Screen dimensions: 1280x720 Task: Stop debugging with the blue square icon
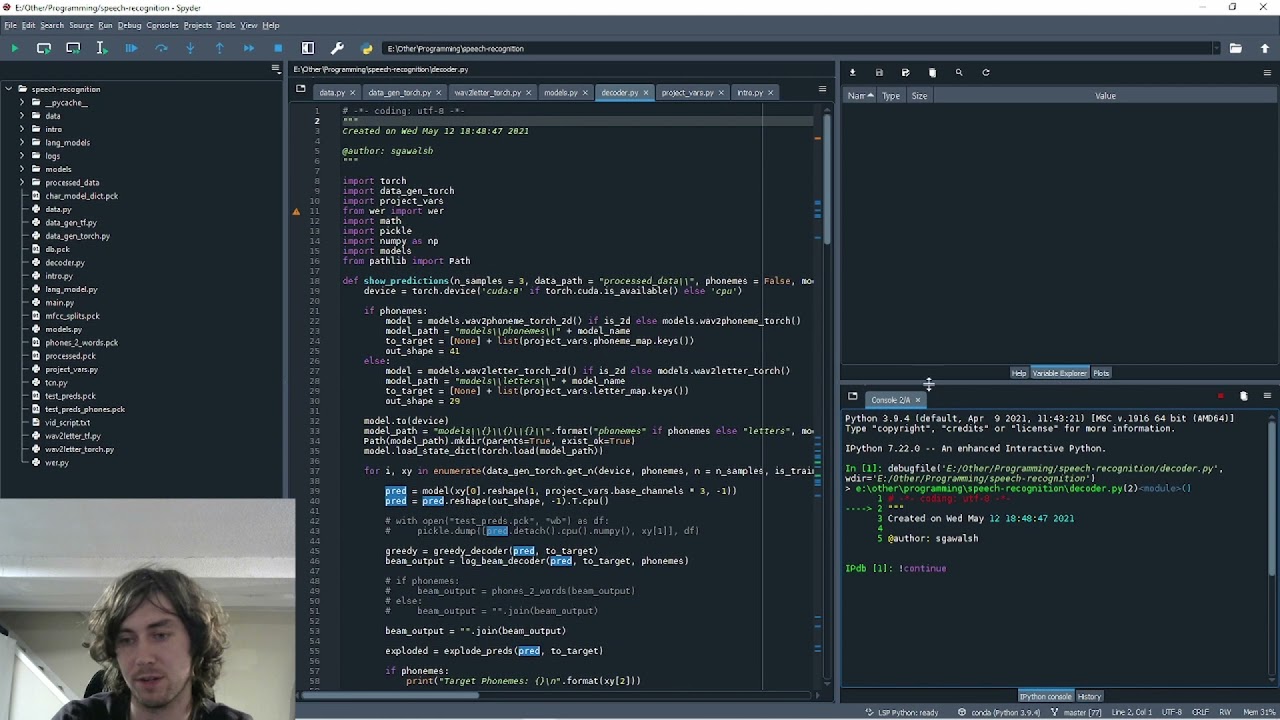(x=278, y=48)
